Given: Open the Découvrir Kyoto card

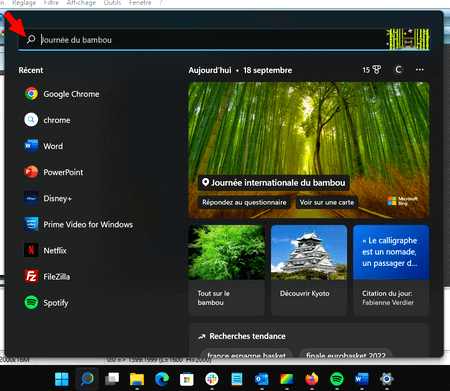Looking at the screenshot, I should (309, 270).
